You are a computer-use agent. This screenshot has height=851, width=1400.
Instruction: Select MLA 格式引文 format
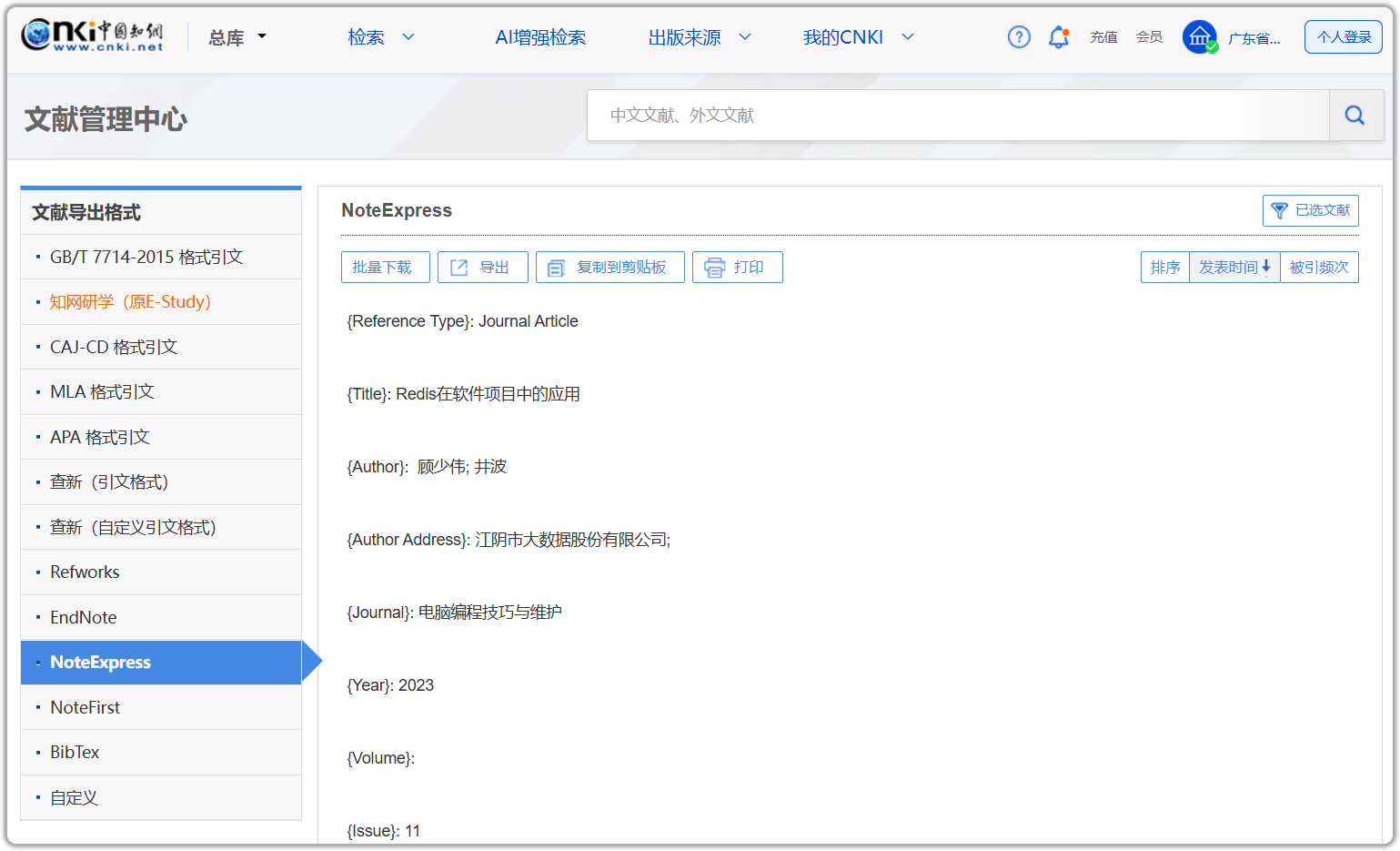click(102, 392)
